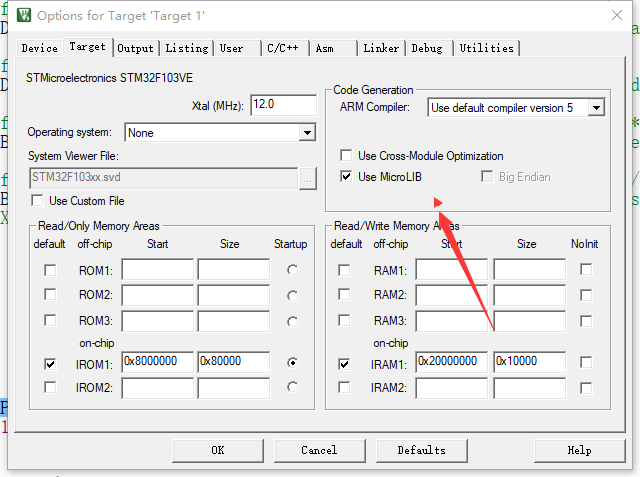Click the Xtal (MHz) input field
Viewport: 640px width, 477px height.
tap(284, 105)
